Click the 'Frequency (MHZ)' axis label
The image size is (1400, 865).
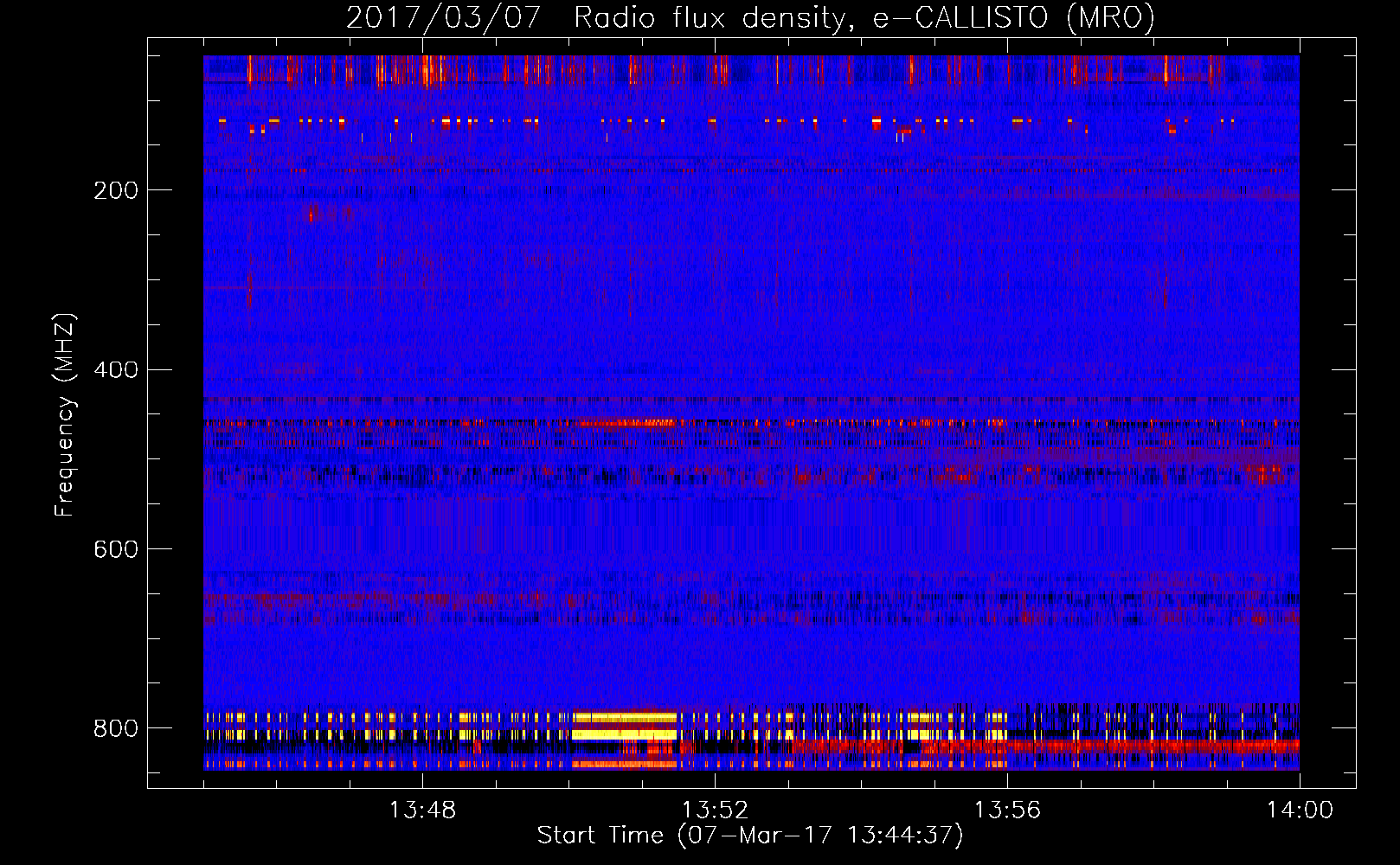pyautogui.click(x=65, y=415)
